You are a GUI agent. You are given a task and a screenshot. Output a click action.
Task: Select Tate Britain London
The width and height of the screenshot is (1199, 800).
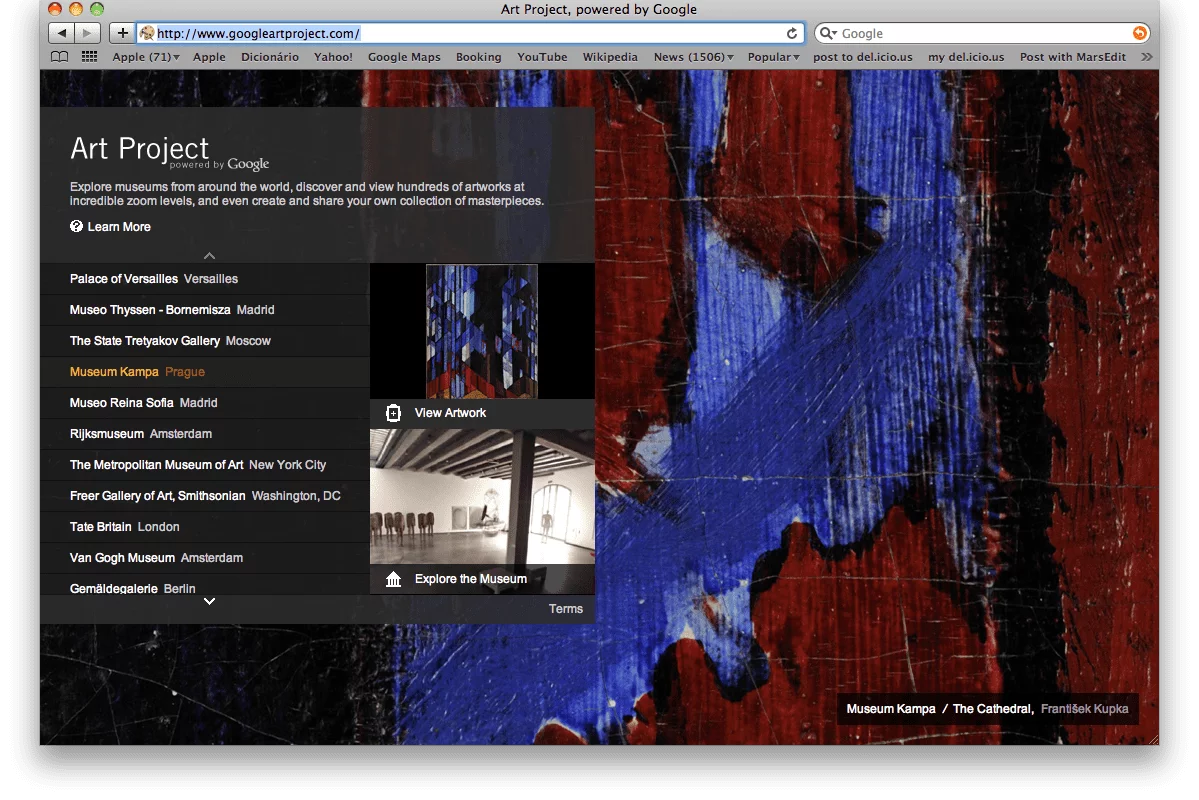pos(205,527)
